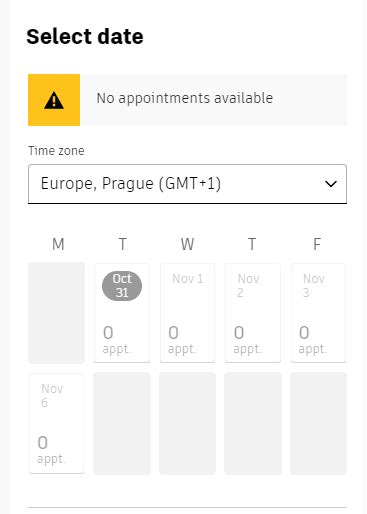Click the empty grey cell below Nov 3
367x514 pixels.
pyautogui.click(x=318, y=423)
